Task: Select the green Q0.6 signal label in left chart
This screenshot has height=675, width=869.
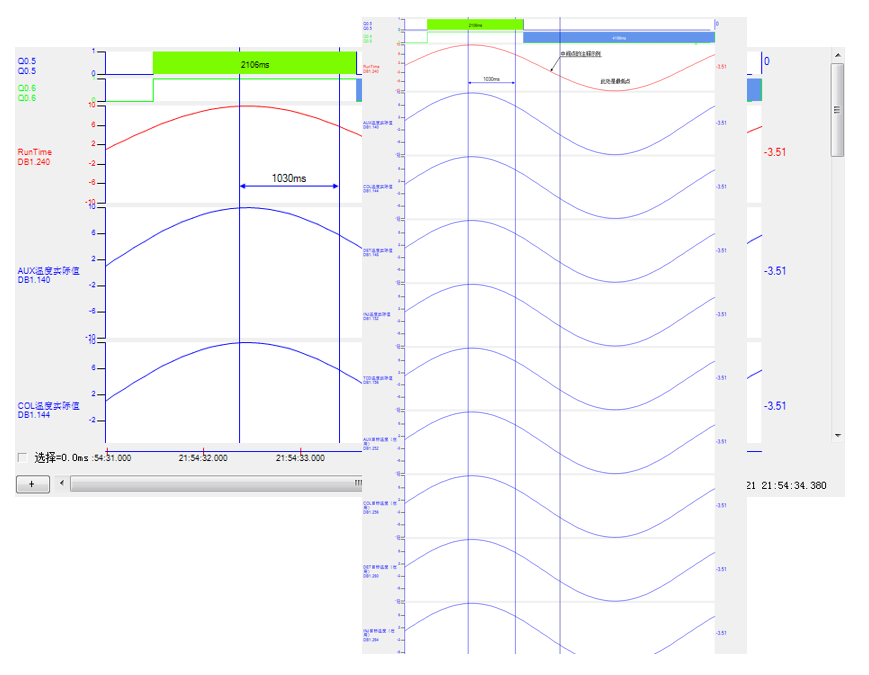Action: [x=27, y=93]
